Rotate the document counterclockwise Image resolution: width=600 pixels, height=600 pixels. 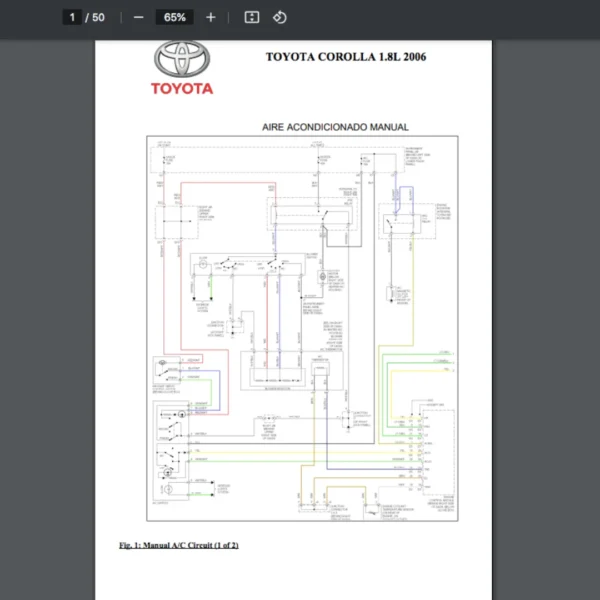[x=280, y=17]
